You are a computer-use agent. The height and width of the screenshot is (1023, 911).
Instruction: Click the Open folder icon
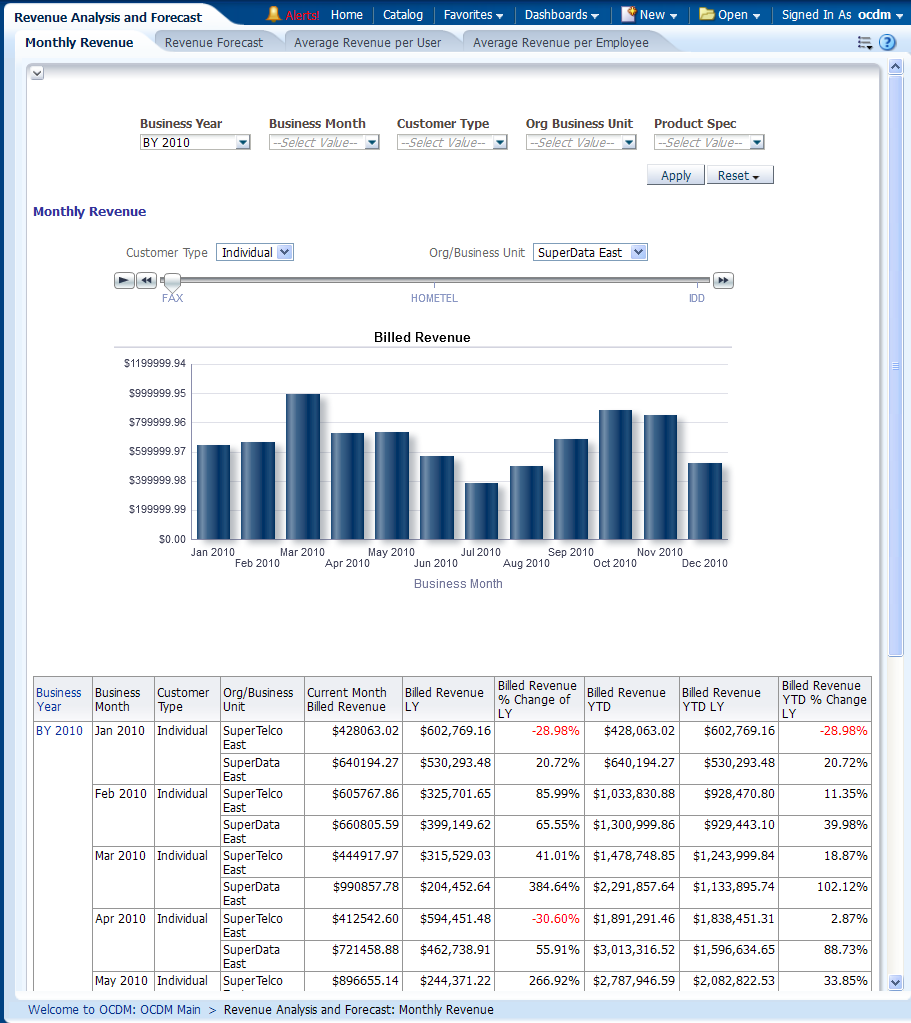[706, 14]
